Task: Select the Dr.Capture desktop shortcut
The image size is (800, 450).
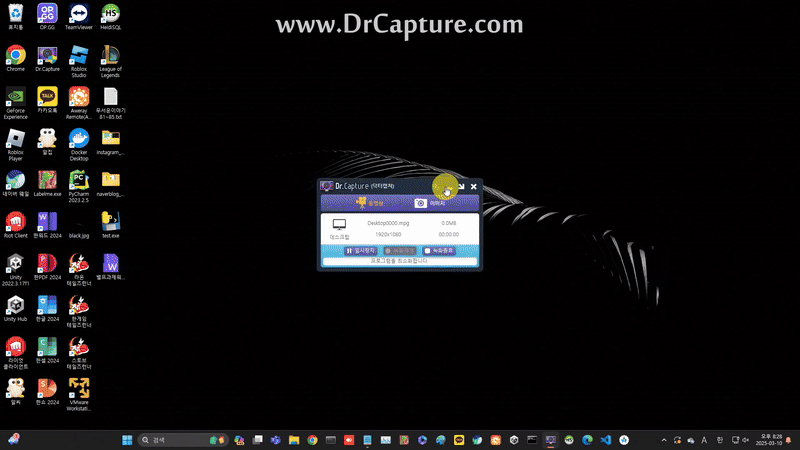Action: 47,59
